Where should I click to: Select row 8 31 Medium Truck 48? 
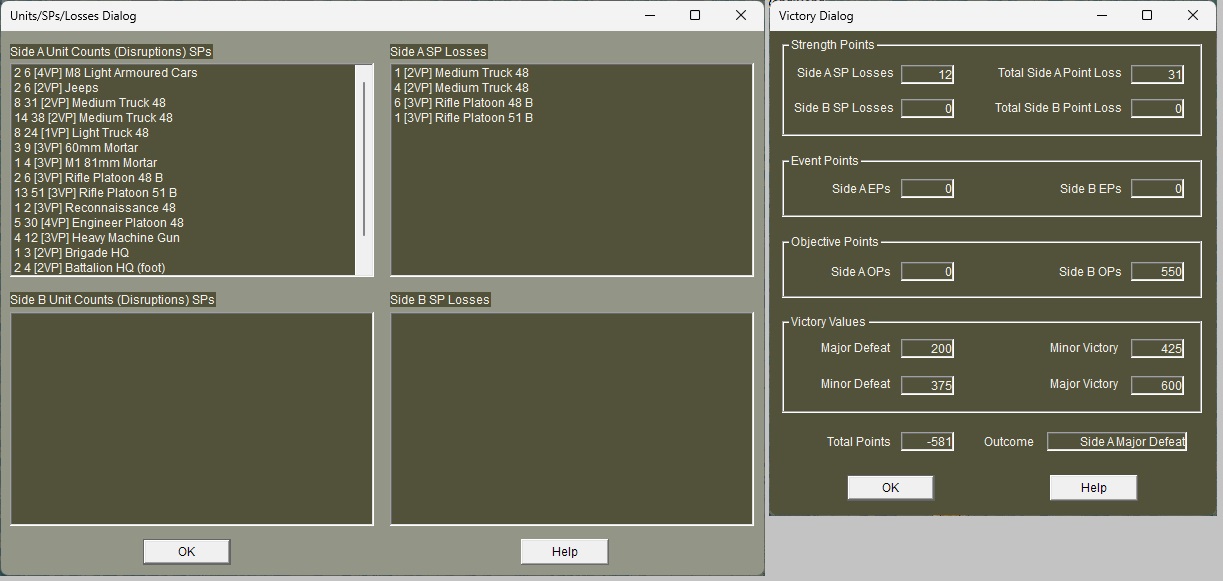(x=184, y=103)
